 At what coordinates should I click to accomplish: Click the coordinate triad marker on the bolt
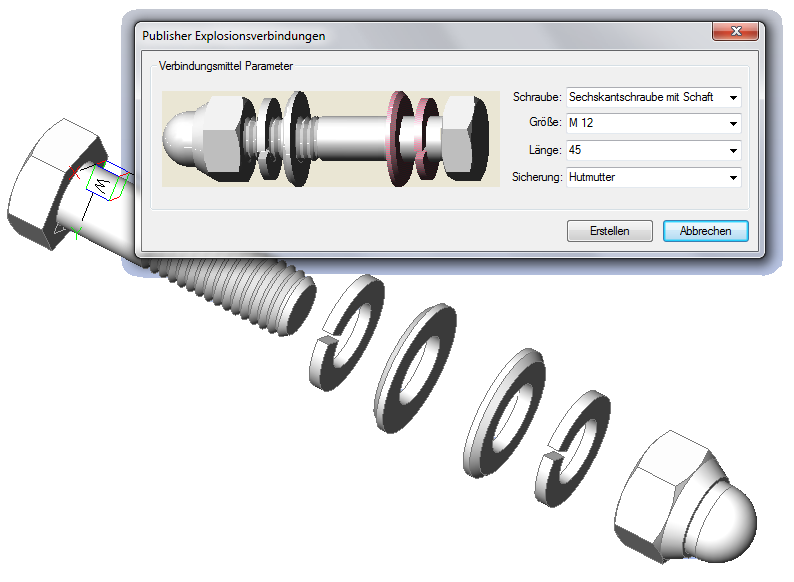[102, 187]
